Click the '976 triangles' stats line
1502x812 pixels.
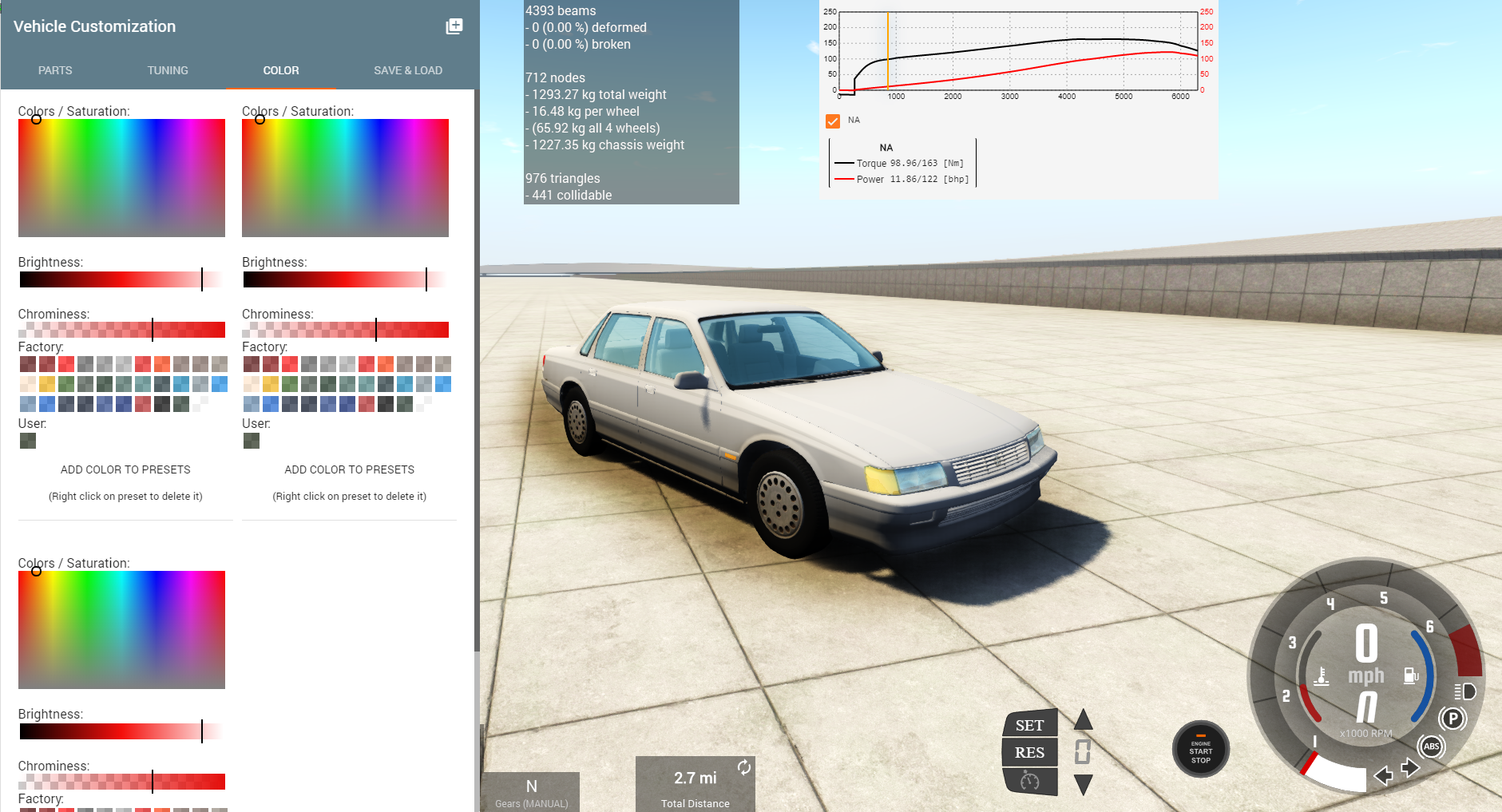(x=562, y=178)
